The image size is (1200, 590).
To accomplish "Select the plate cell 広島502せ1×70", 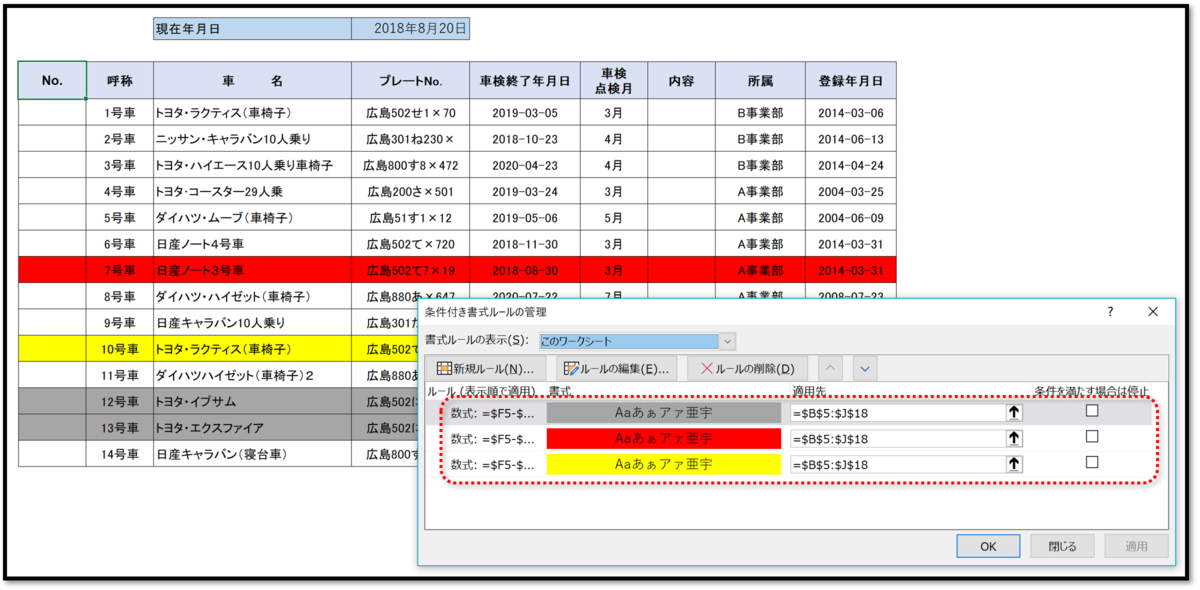I will point(411,113).
